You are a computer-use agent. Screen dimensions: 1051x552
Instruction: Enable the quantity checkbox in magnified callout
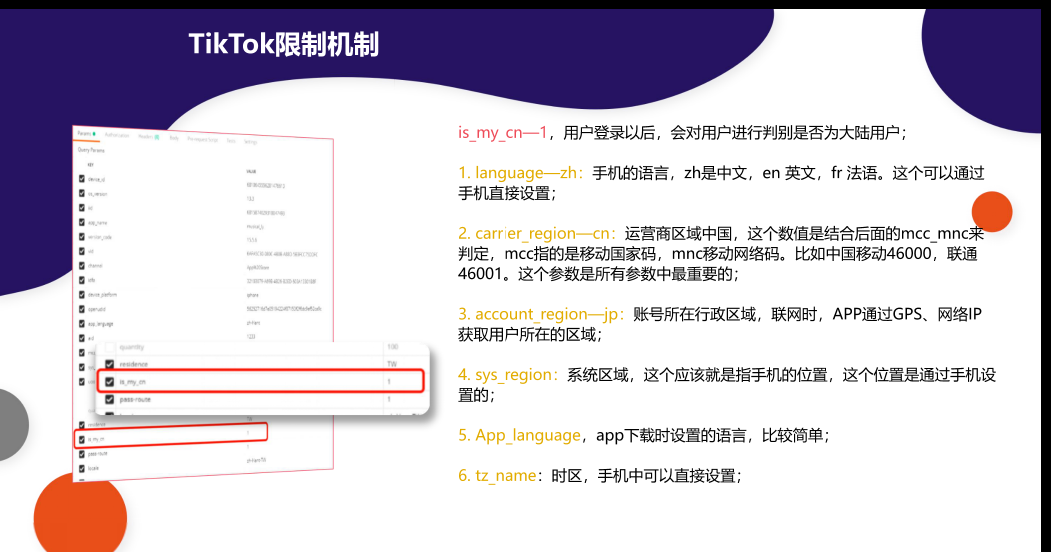[110, 347]
